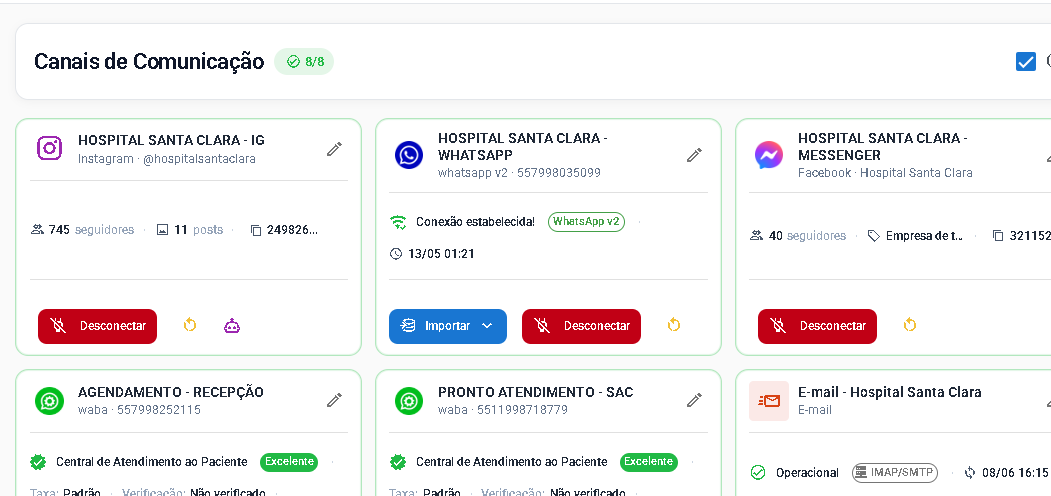Click the Operacional status text
1051x496 pixels.
click(807, 473)
